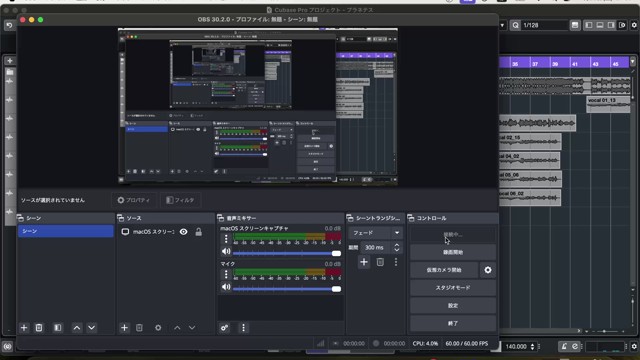Move scene up with the arrow
The height and width of the screenshot is (360, 640).
coord(77,328)
